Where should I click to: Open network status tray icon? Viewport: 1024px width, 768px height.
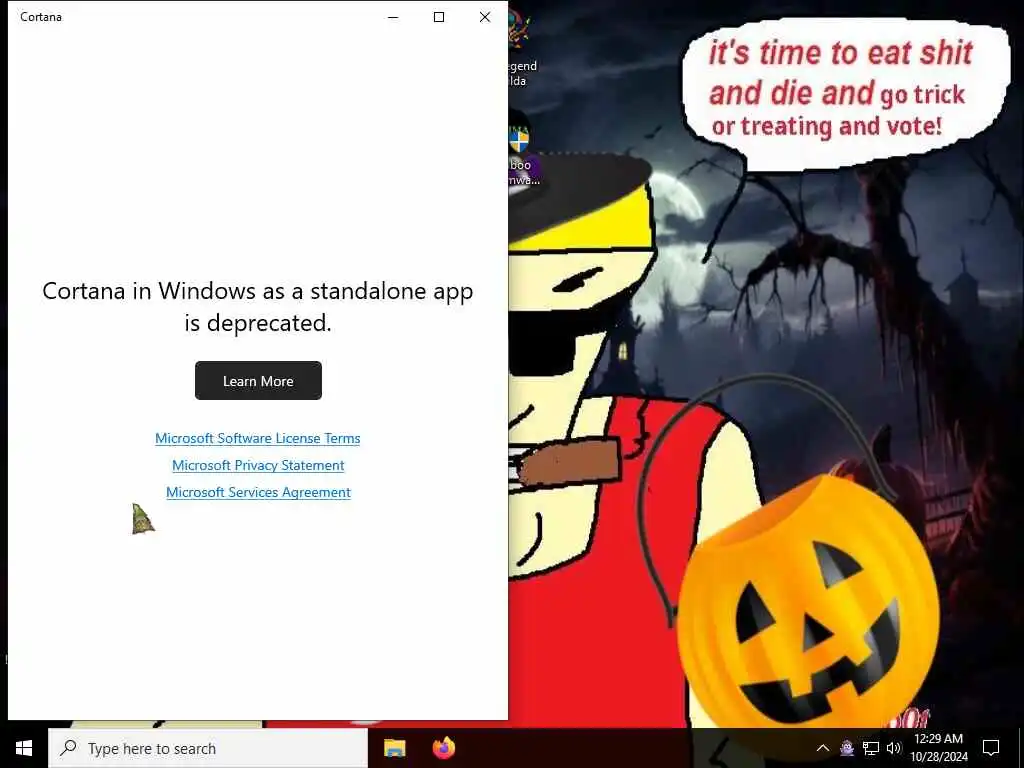[871, 748]
